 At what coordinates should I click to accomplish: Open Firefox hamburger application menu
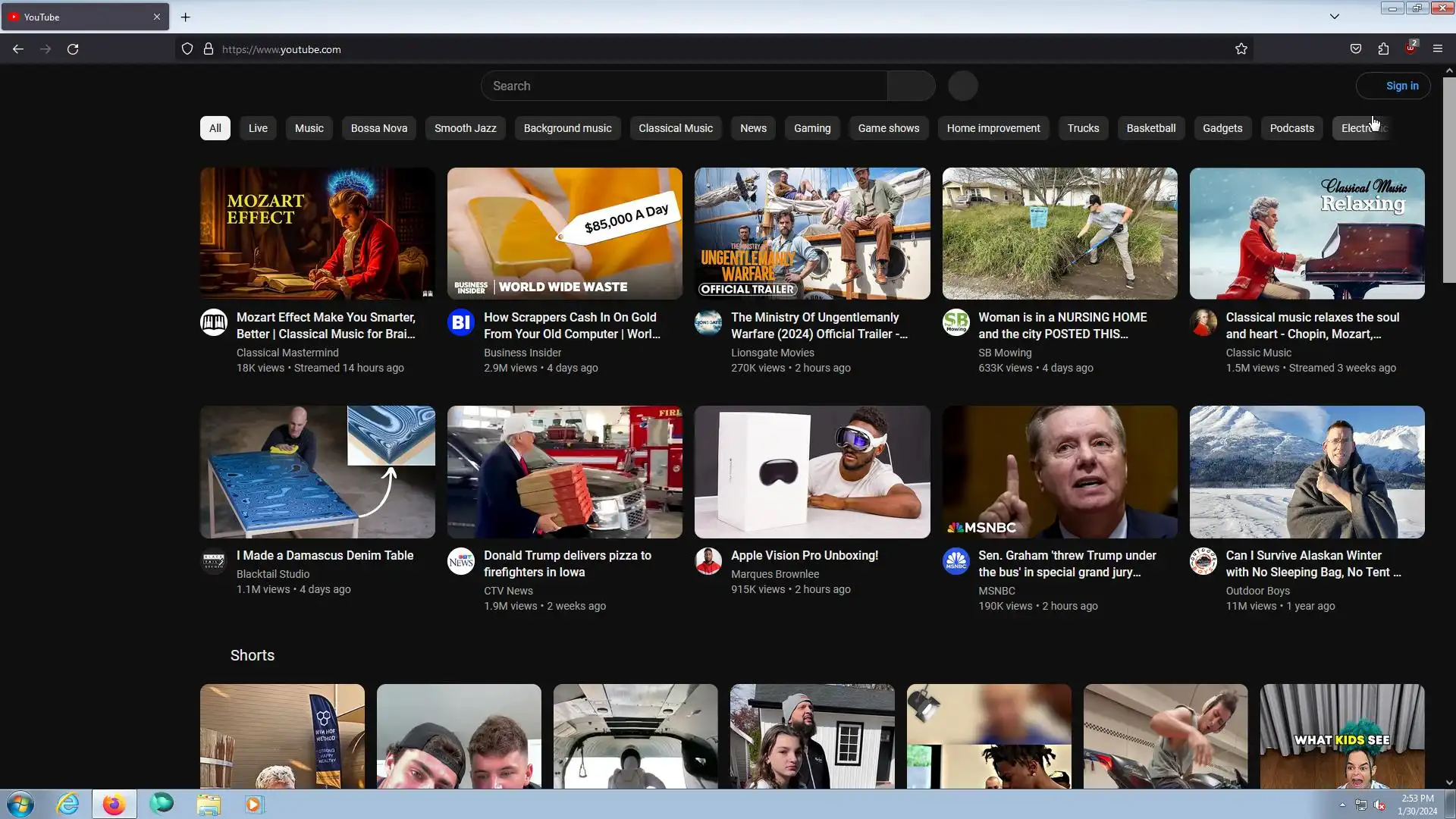[x=1437, y=49]
